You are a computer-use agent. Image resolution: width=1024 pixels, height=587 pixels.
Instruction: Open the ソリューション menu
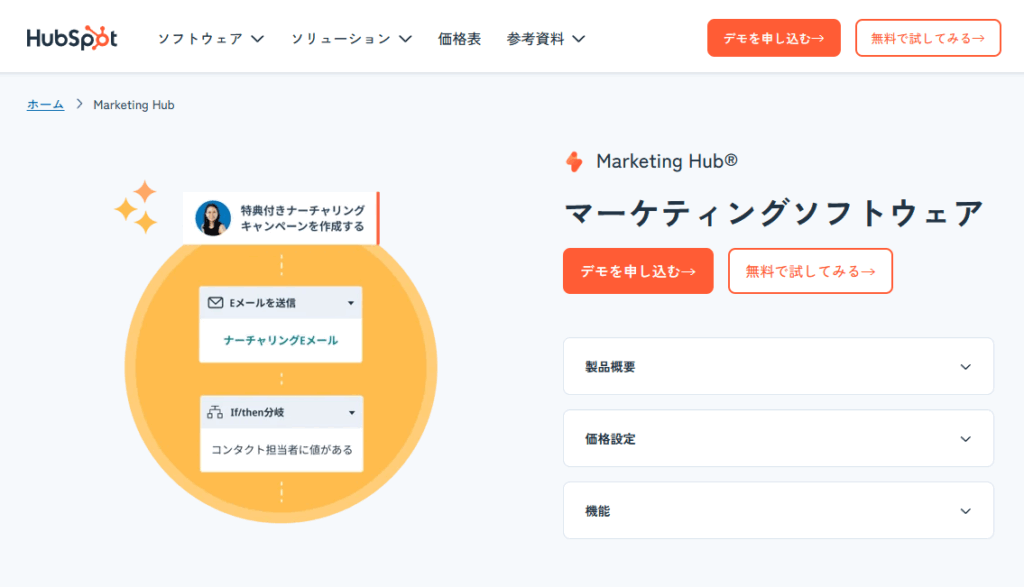click(351, 39)
